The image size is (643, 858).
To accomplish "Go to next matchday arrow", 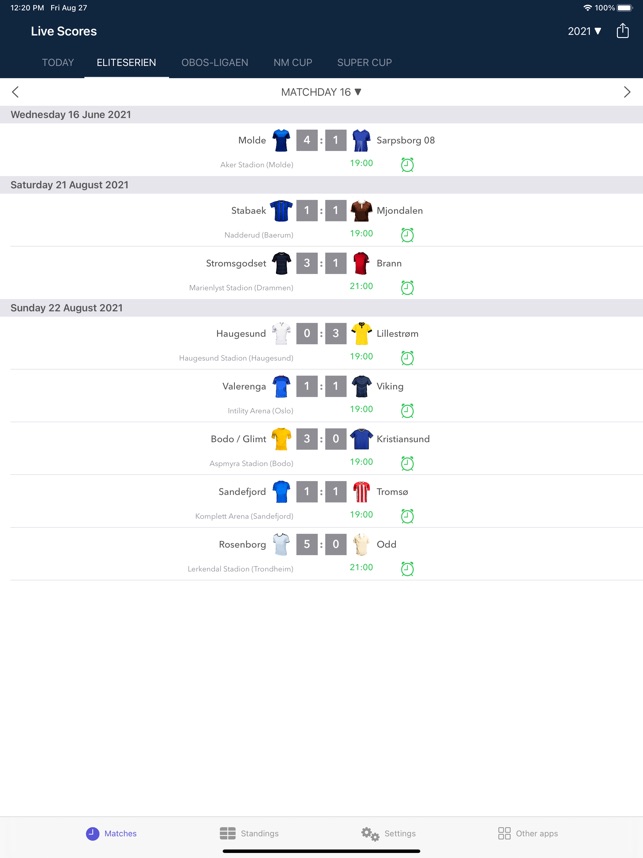I will tap(627, 92).
